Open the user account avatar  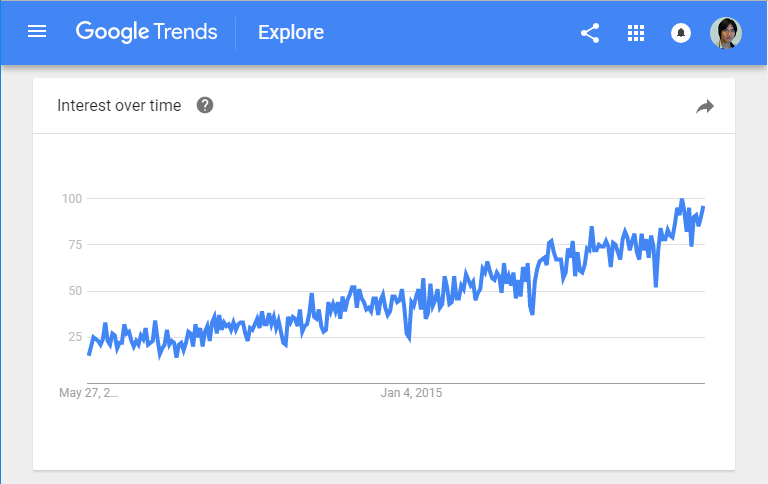[x=726, y=33]
